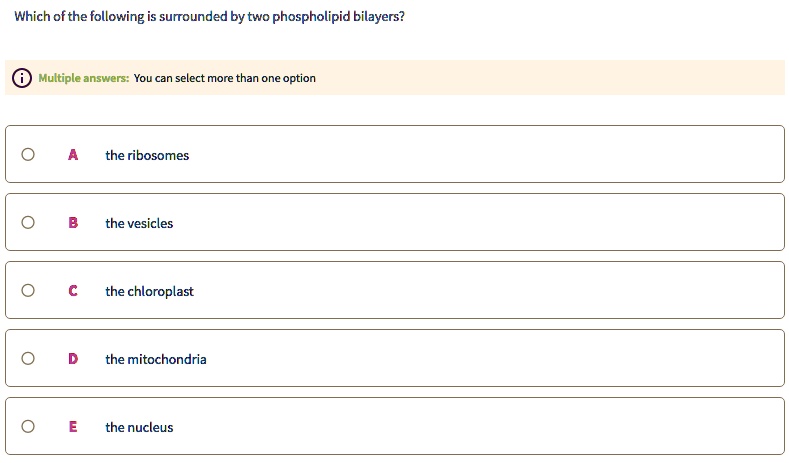Screen dimensions: 789x463
Task: Click the question text about phospholipid bilayers
Action: (209, 17)
